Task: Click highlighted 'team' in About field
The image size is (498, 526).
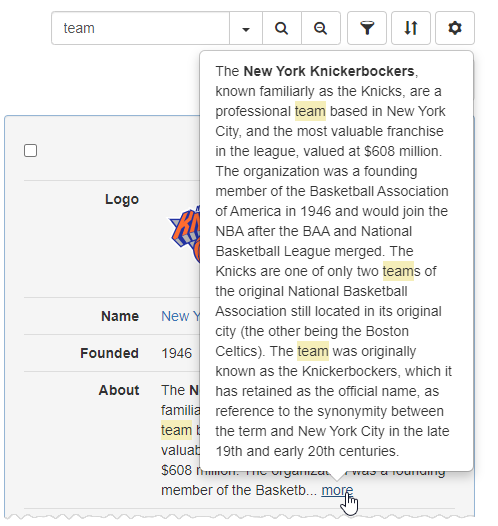Action: coord(176,430)
